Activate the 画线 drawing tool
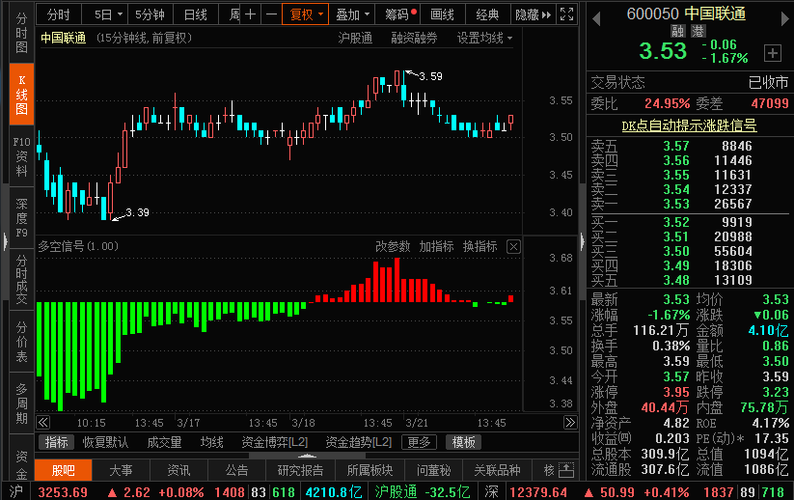 442,15
